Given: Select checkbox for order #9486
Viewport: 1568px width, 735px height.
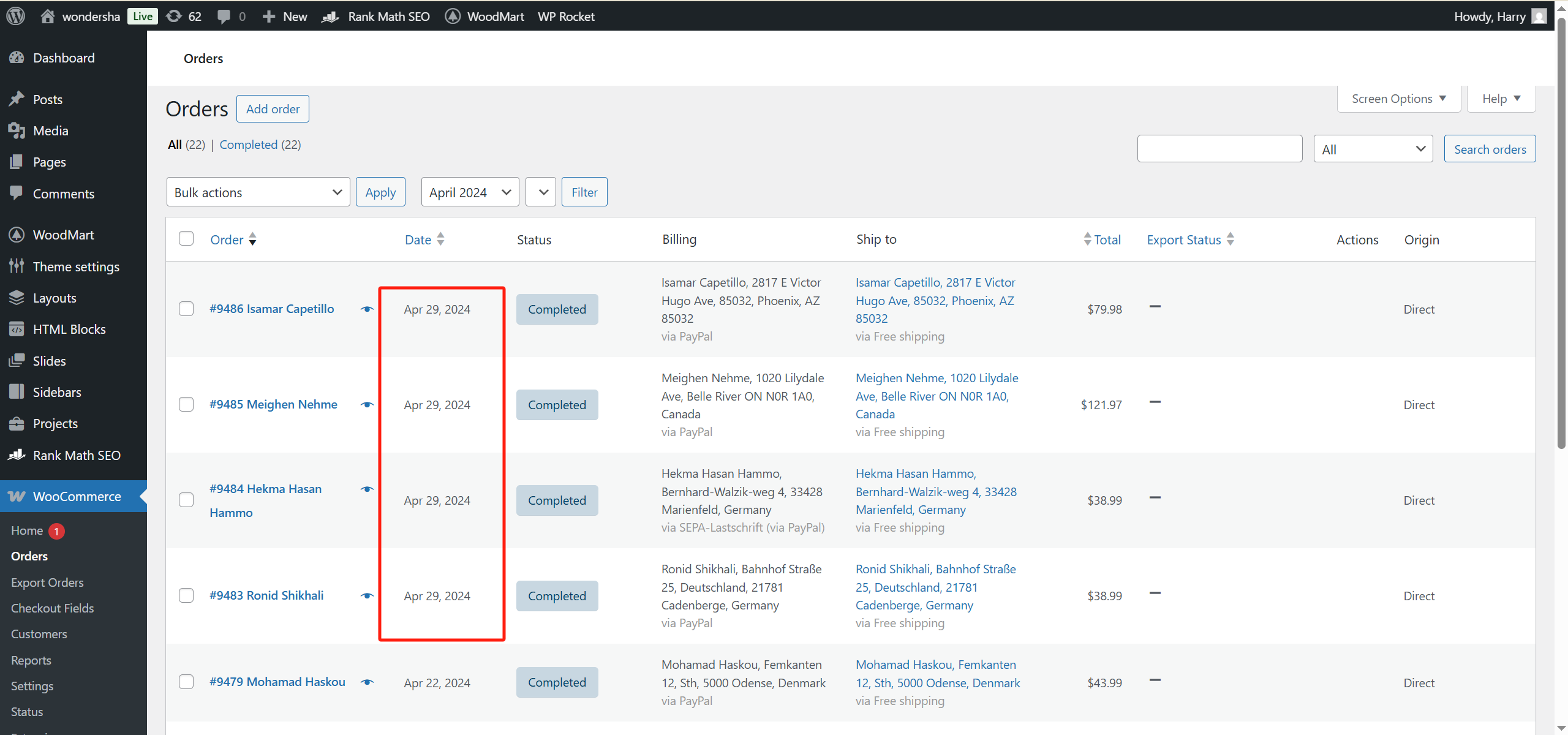Looking at the screenshot, I should pyautogui.click(x=186, y=309).
